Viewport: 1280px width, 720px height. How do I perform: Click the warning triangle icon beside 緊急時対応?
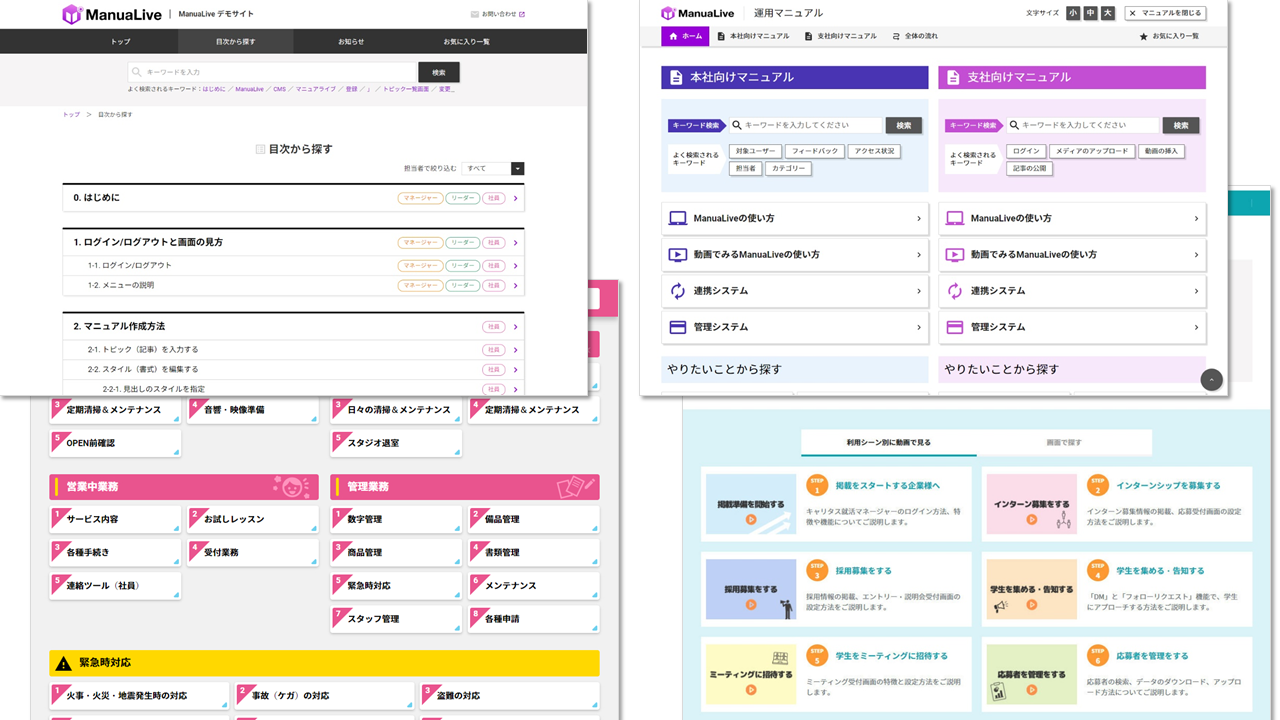tap(64, 663)
